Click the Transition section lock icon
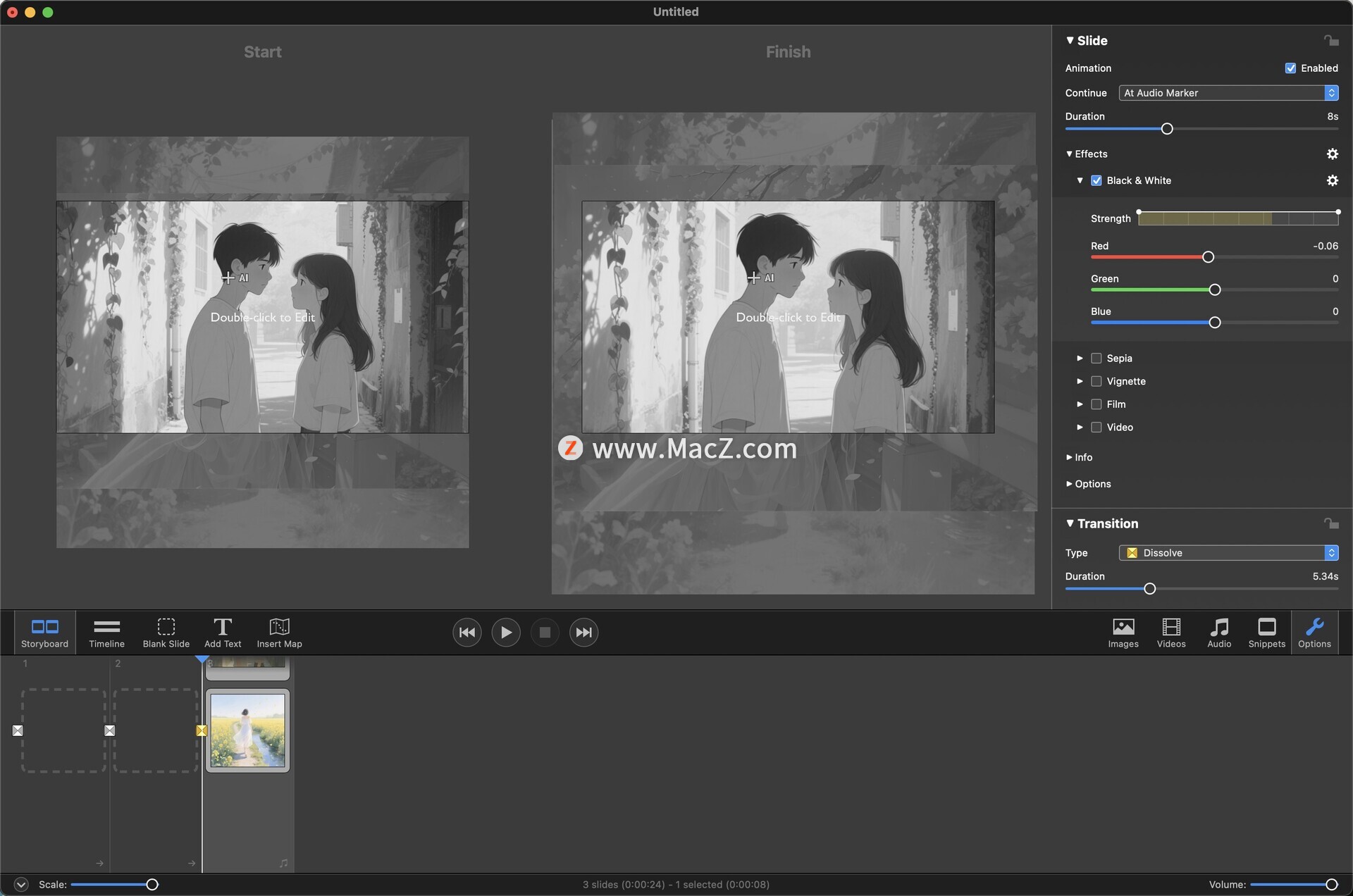The width and height of the screenshot is (1353, 896). click(1330, 523)
